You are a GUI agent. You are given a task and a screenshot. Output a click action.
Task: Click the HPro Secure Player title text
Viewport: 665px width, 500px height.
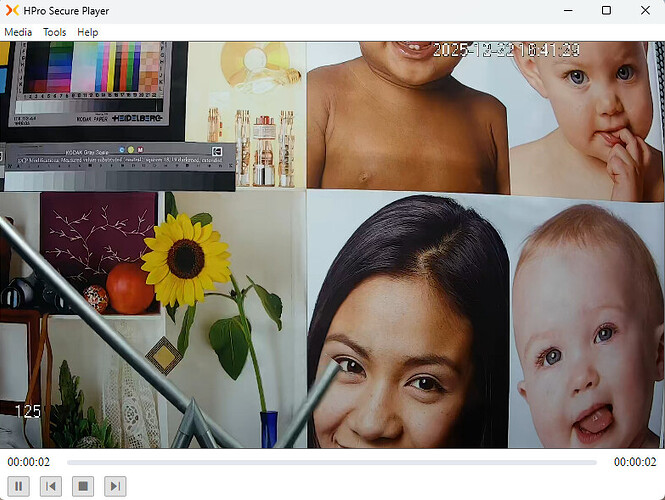coord(69,11)
